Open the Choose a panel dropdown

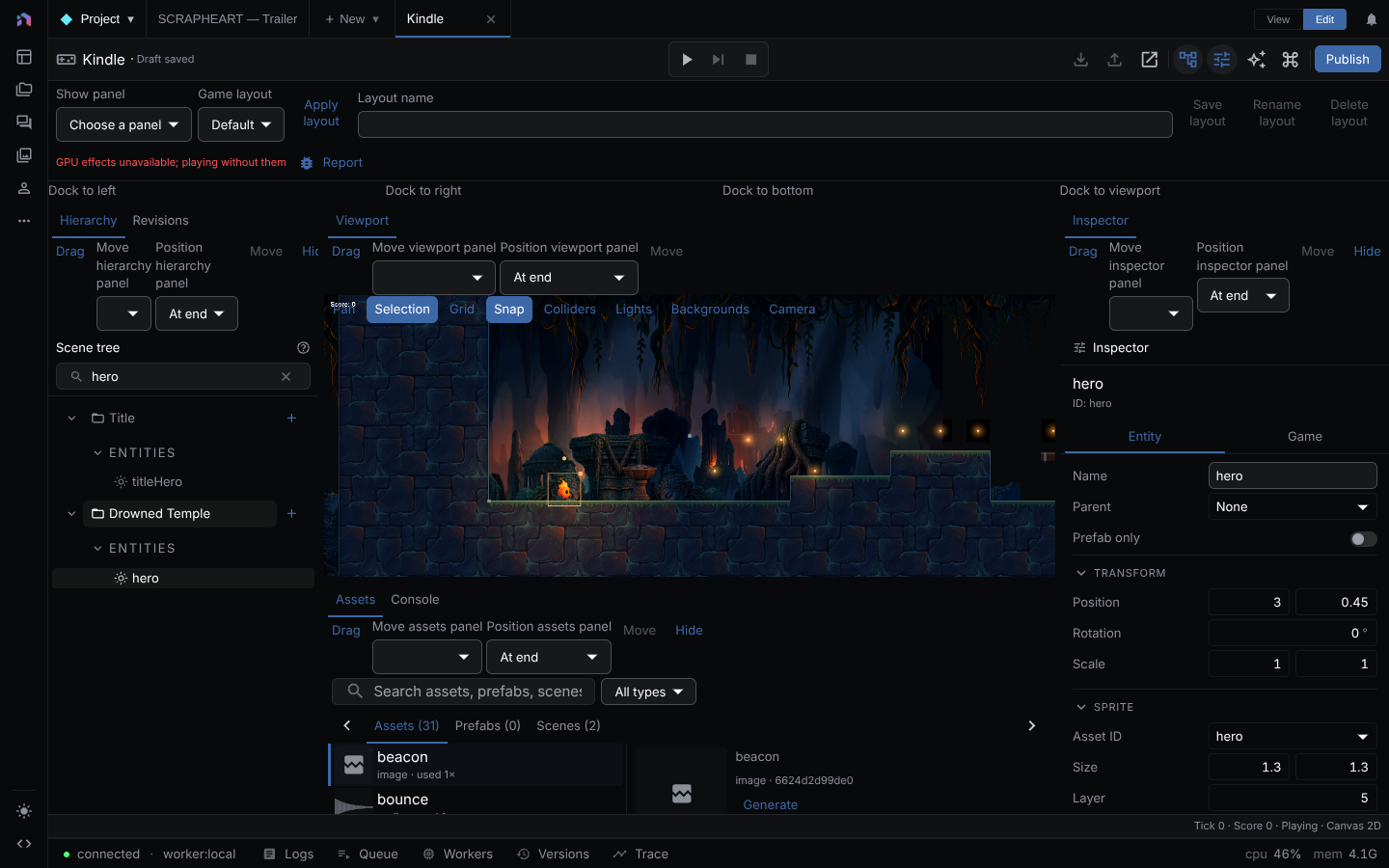[x=123, y=124]
